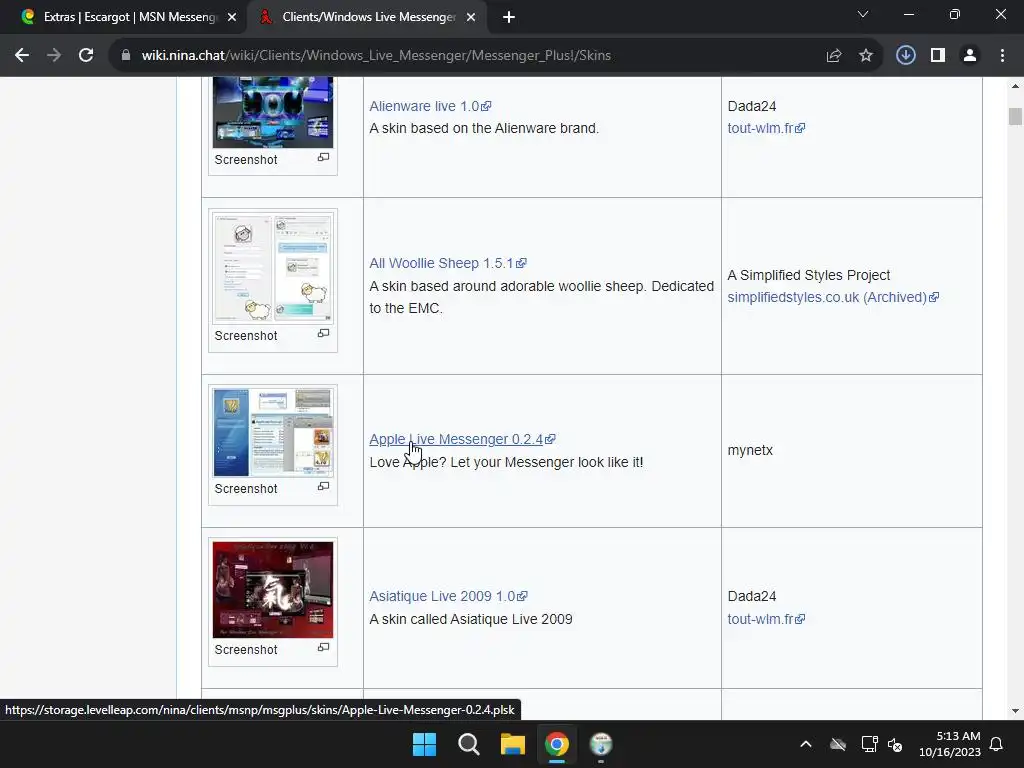Share this page icon in address bar
Screen dimensions: 1024x768
coord(833,56)
